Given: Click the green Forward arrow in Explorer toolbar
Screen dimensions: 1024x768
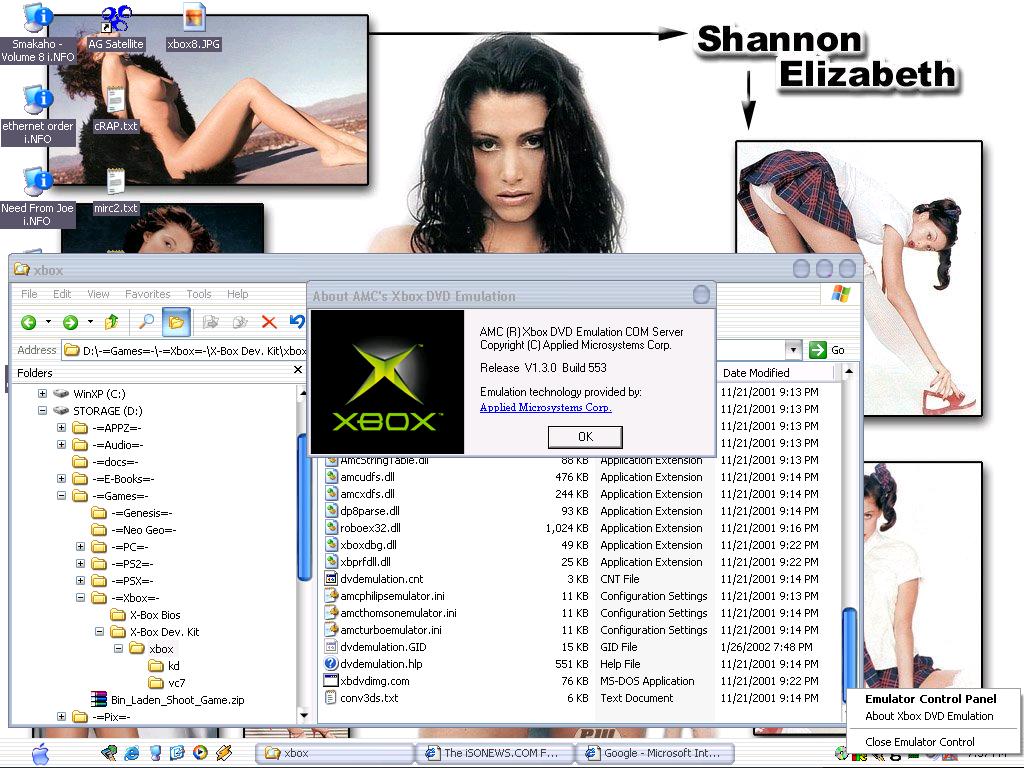Looking at the screenshot, I should coord(71,322).
